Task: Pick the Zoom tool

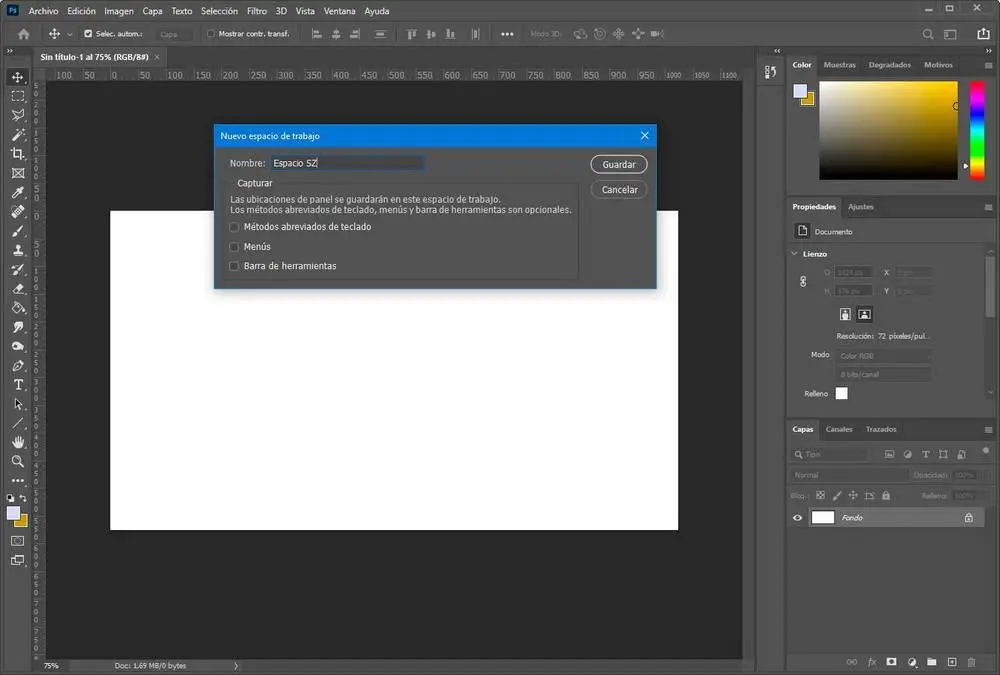Action: point(18,461)
